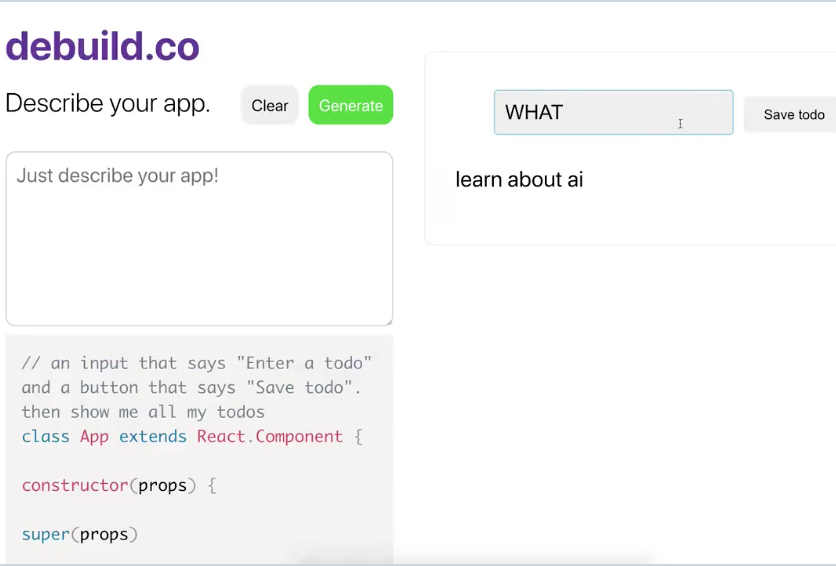Click the "extends" keyword in the code
Screen dimensions: 836x566
[152, 436]
